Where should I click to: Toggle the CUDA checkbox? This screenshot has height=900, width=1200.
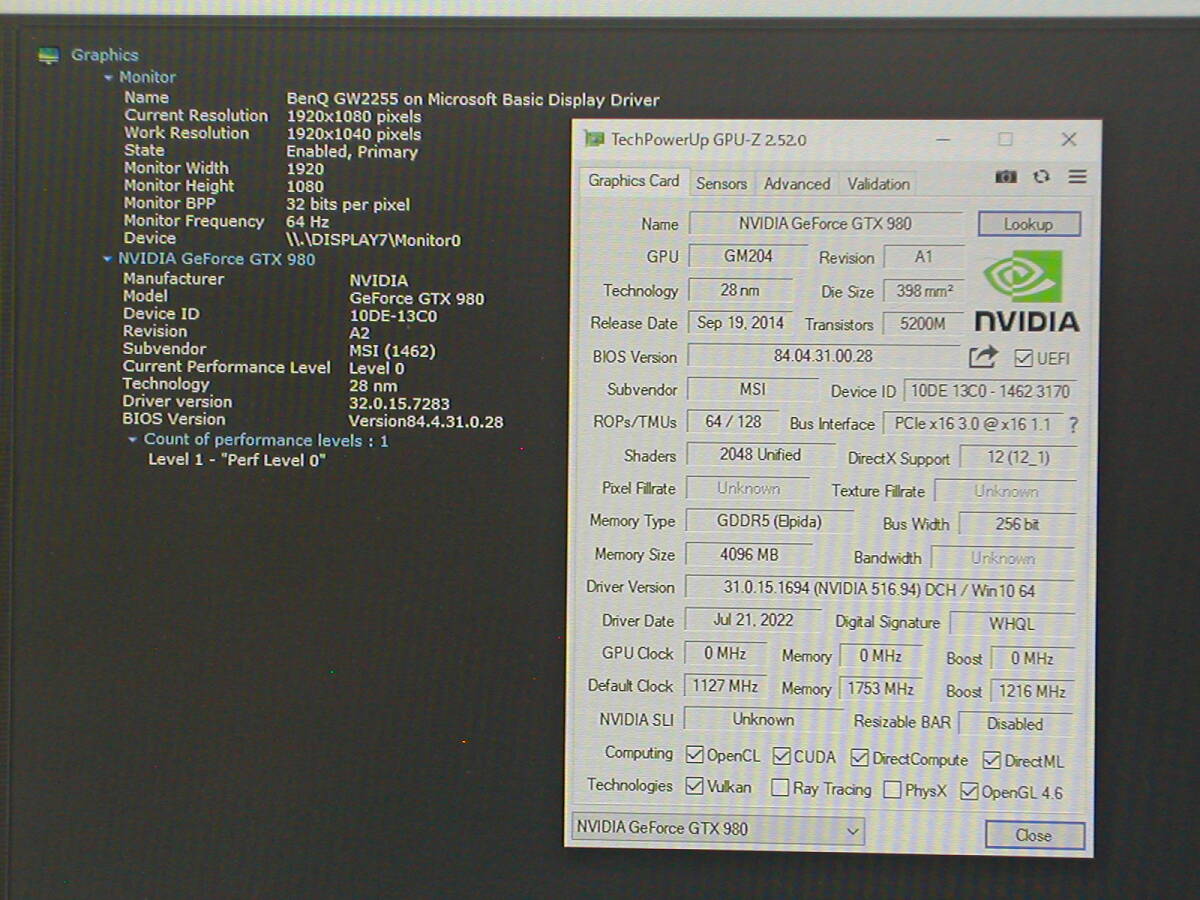(x=782, y=756)
